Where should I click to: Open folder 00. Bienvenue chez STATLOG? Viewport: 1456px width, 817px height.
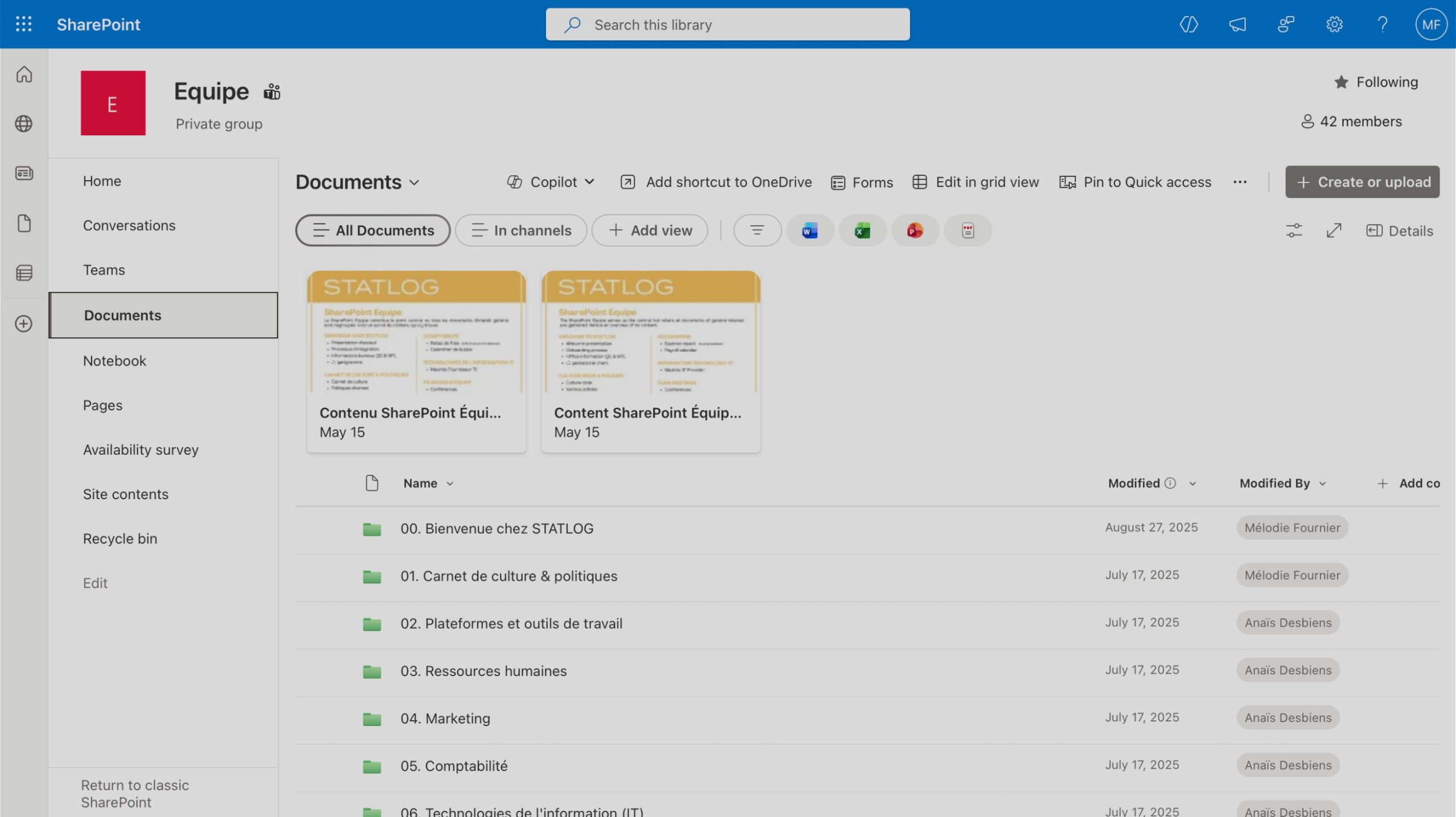click(497, 528)
